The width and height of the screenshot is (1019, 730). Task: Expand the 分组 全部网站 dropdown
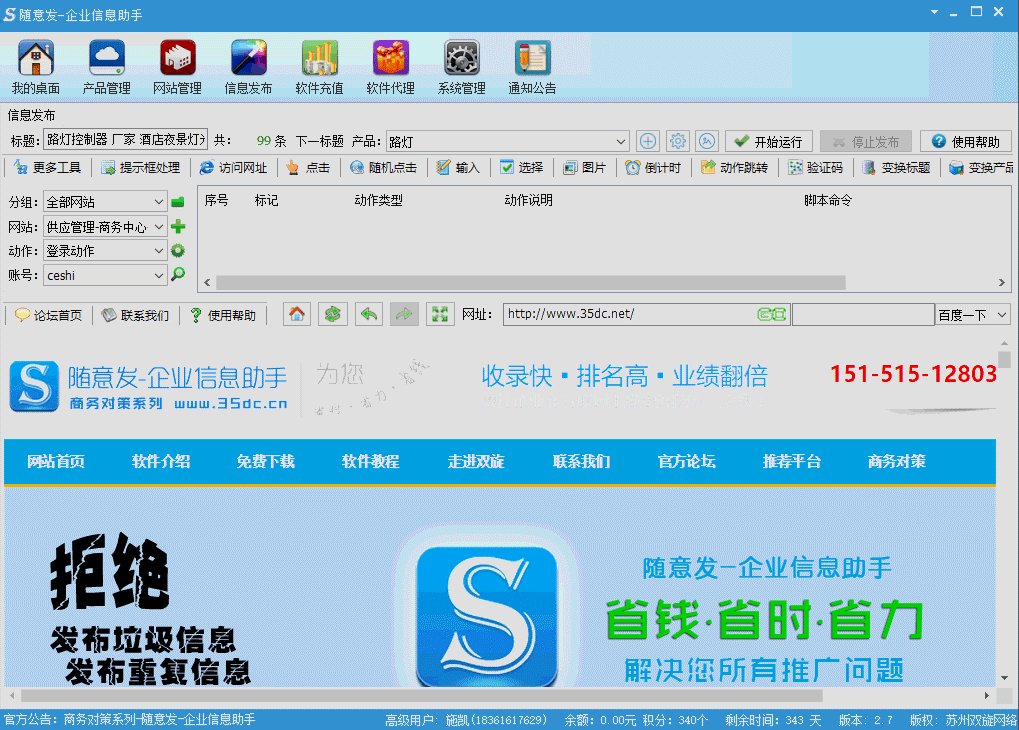click(159, 202)
